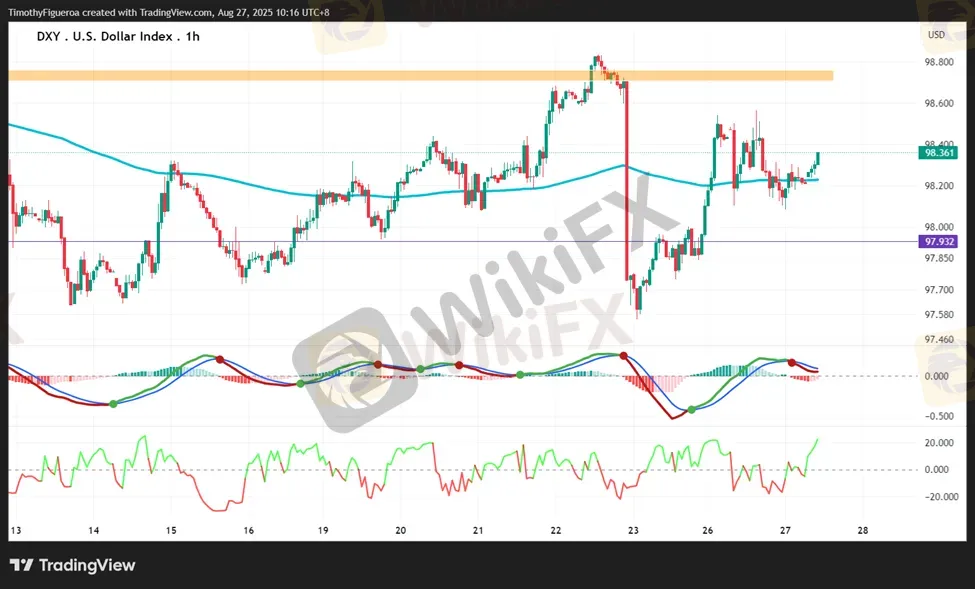Click the 97.580 price axis value
This screenshot has height=589, width=975.
tap(939, 315)
